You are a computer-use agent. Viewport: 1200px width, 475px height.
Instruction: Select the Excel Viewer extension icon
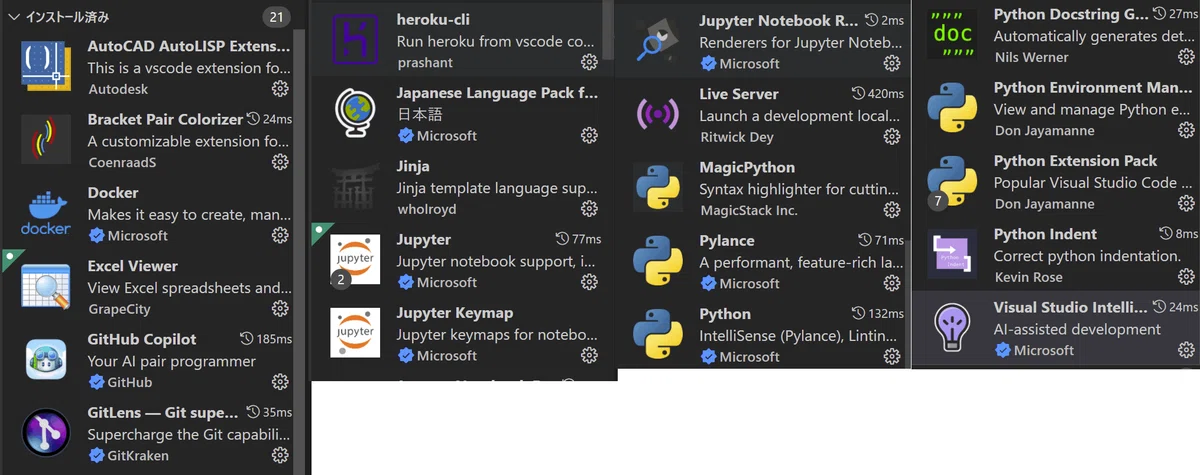(x=46, y=288)
